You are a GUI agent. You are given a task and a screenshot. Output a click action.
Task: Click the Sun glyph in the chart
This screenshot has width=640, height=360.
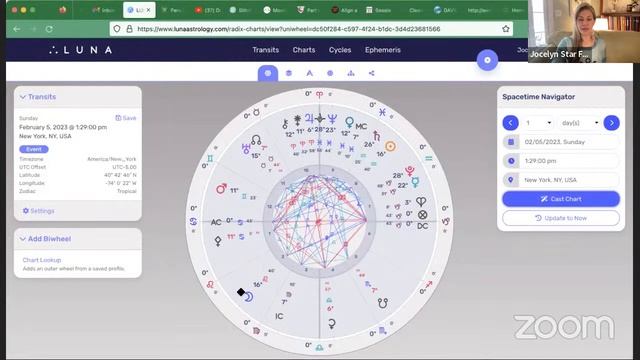(390, 146)
